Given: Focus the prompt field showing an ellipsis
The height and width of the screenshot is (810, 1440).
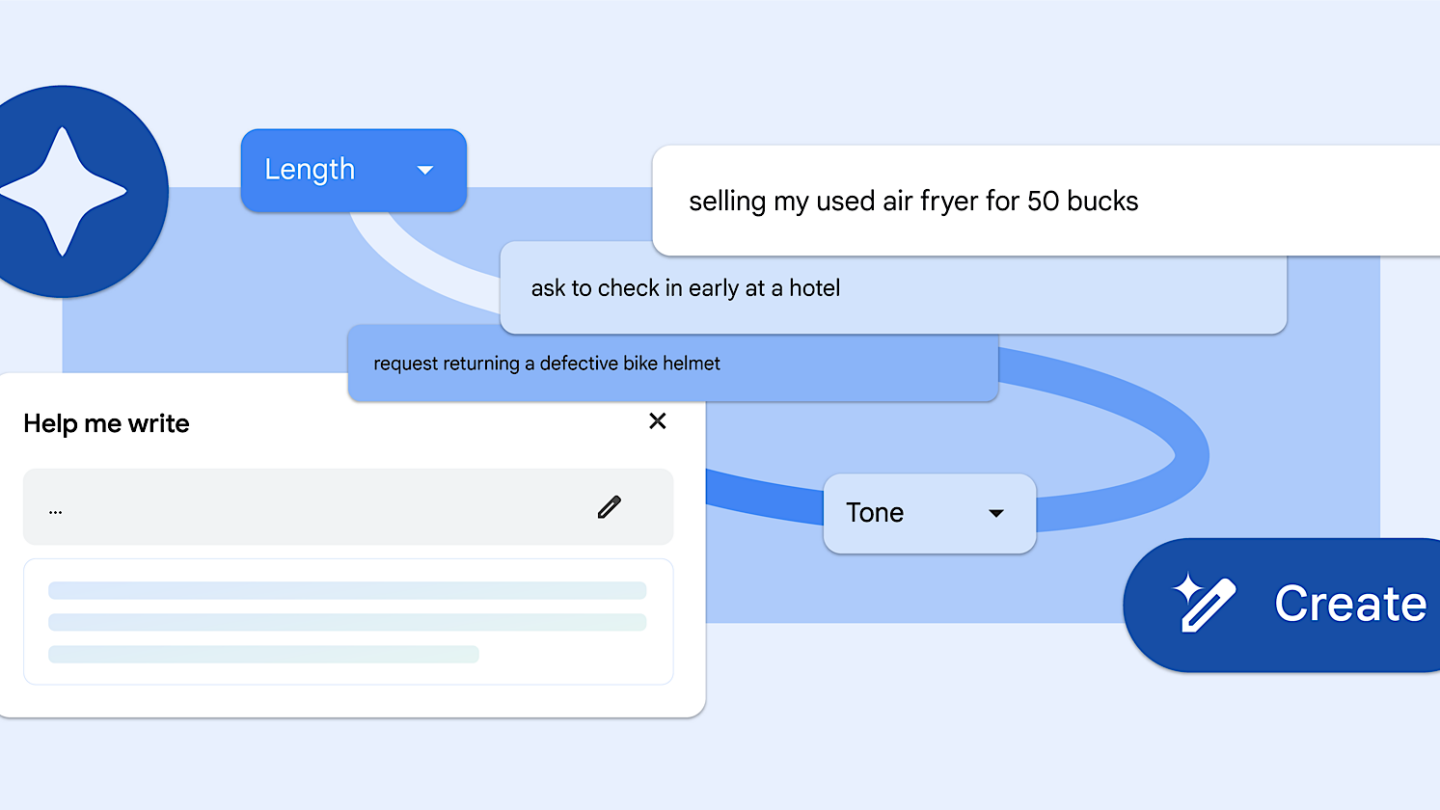Looking at the screenshot, I should (300, 507).
